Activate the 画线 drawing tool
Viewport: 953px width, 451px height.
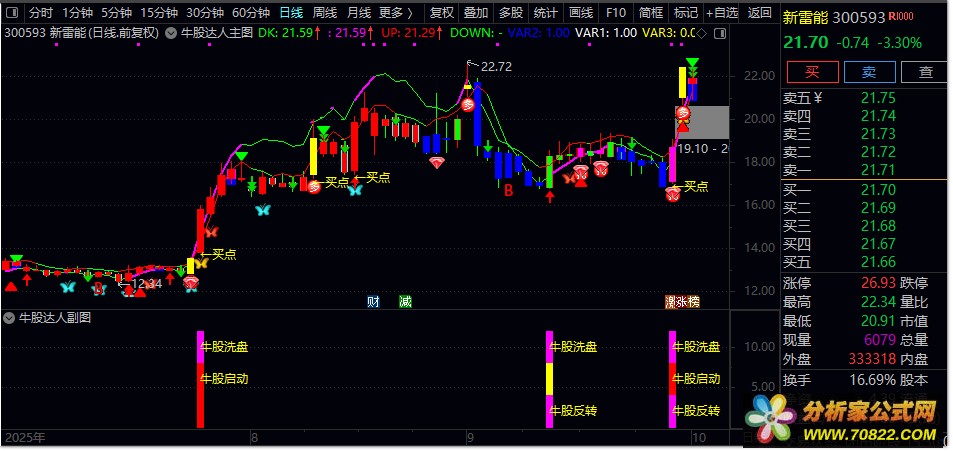[x=581, y=12]
